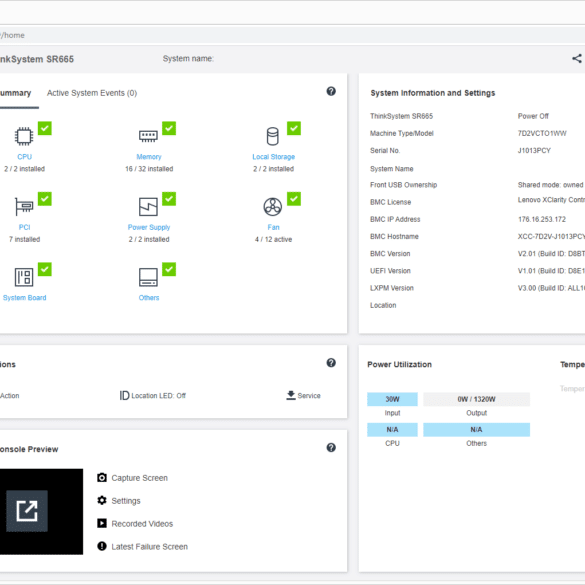Viewport: 585px width, 585px height.
Task: Switch to Active System Events (0) tab
Action: tap(92, 93)
